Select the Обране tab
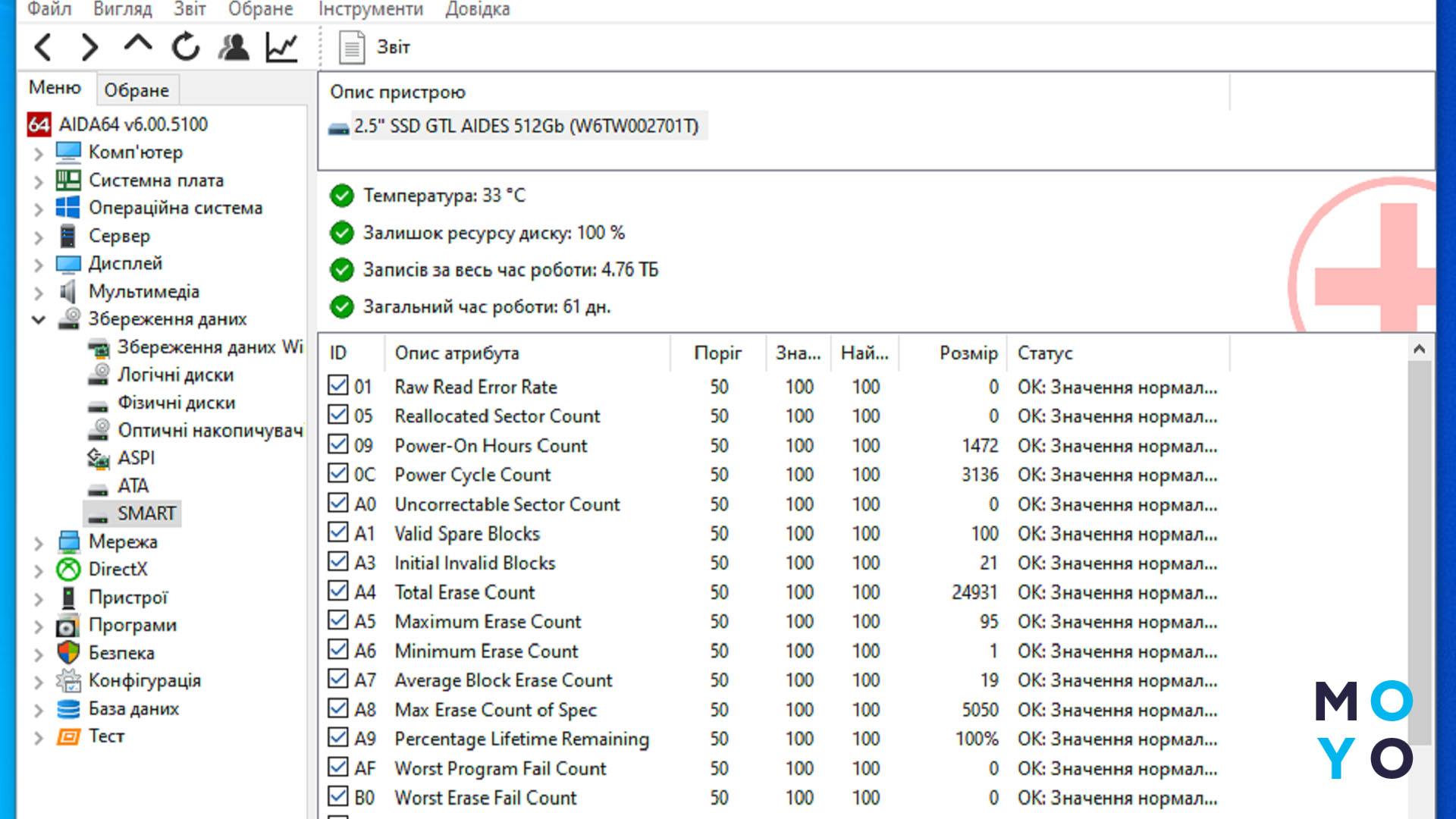The image size is (1456, 819). coord(136,90)
